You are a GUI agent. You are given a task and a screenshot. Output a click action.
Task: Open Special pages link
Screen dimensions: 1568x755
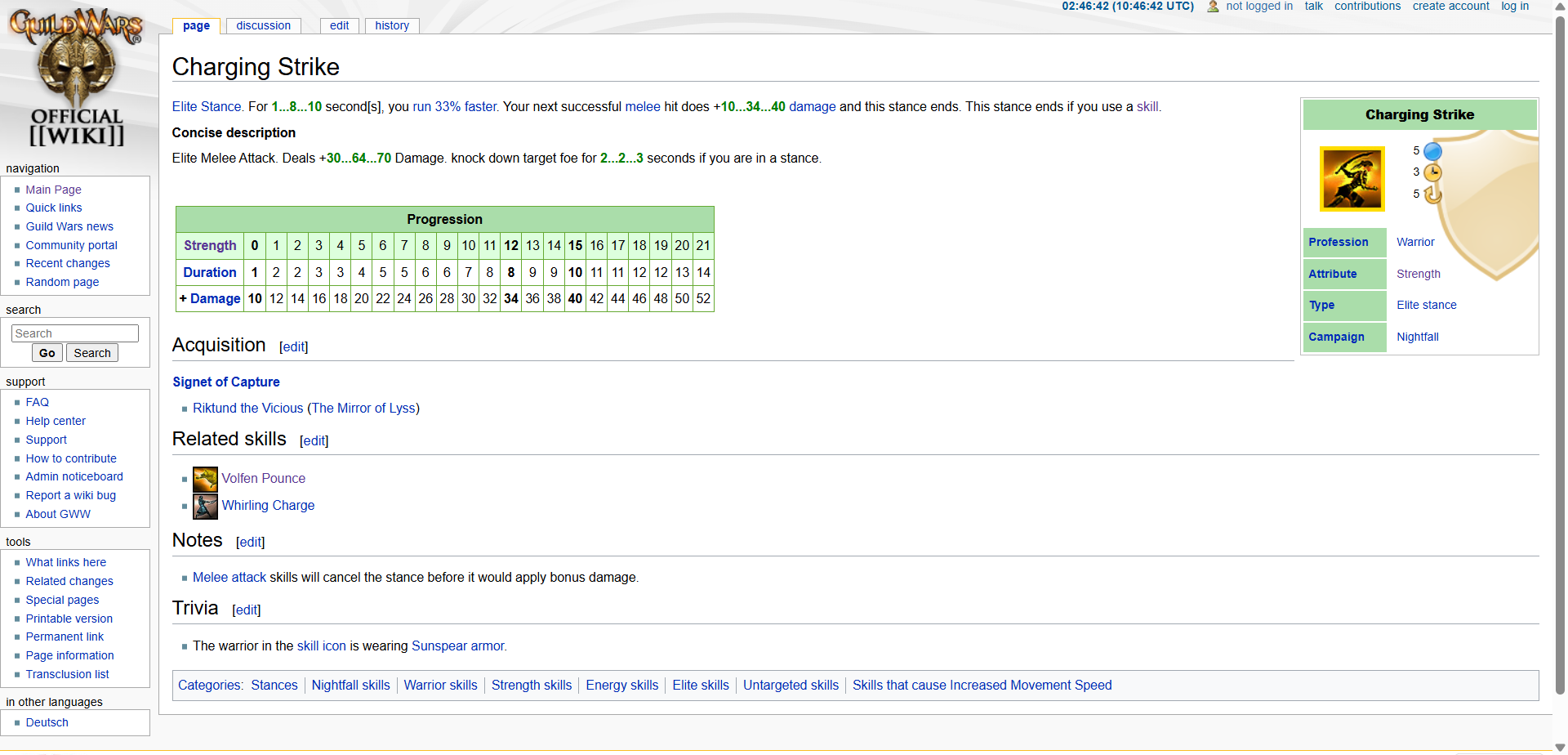coord(62,600)
